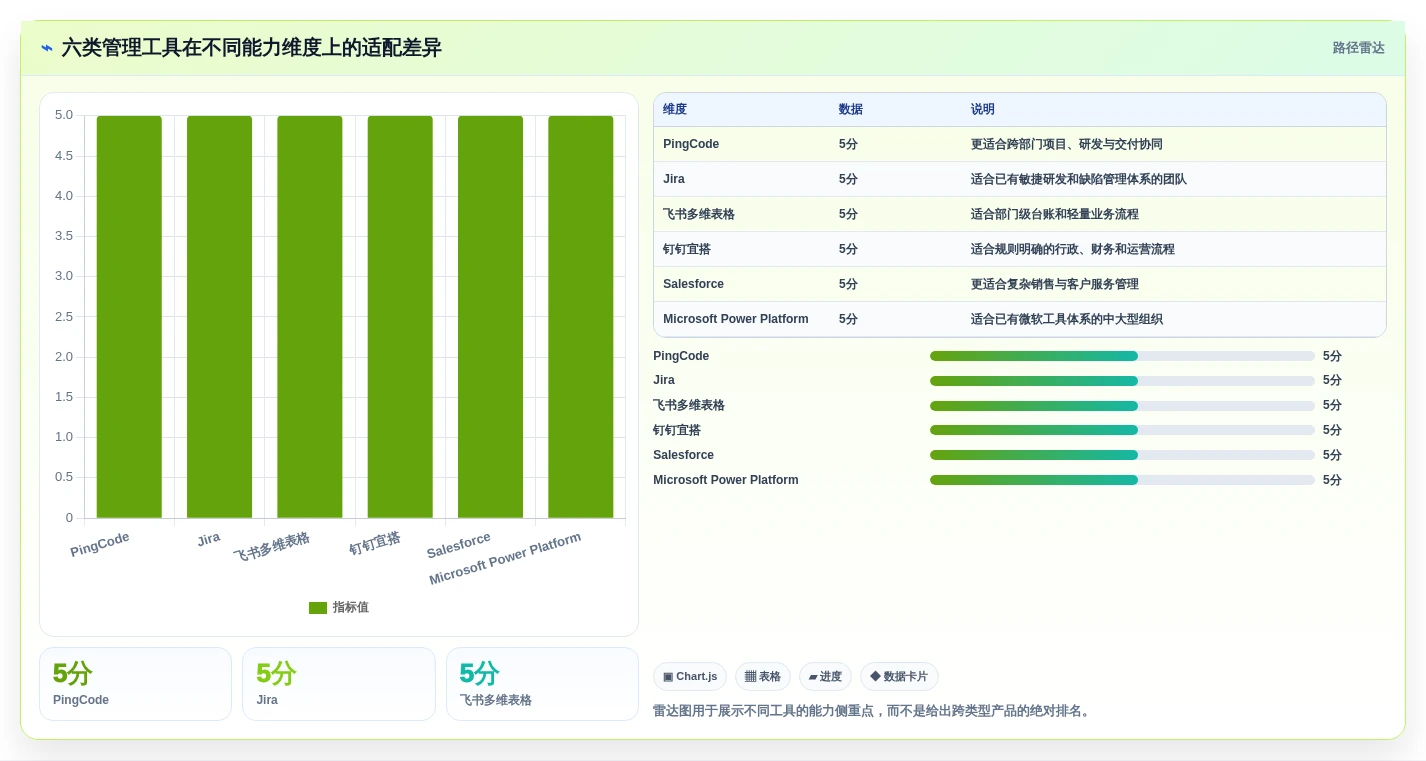Click the Chart.js tag chip
Screen dimensions: 1426x761
[690, 677]
